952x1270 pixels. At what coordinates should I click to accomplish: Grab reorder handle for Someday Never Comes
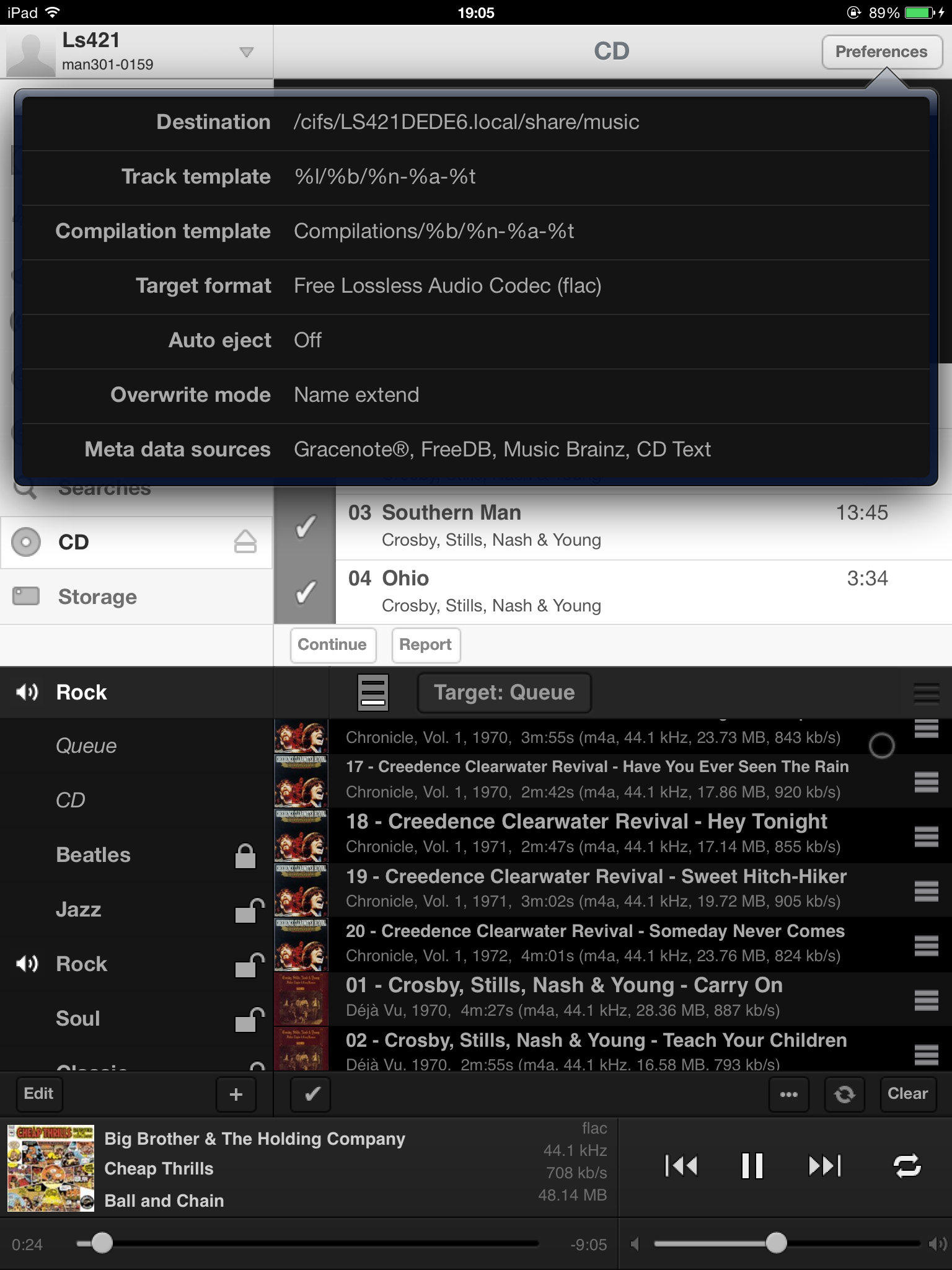point(926,945)
